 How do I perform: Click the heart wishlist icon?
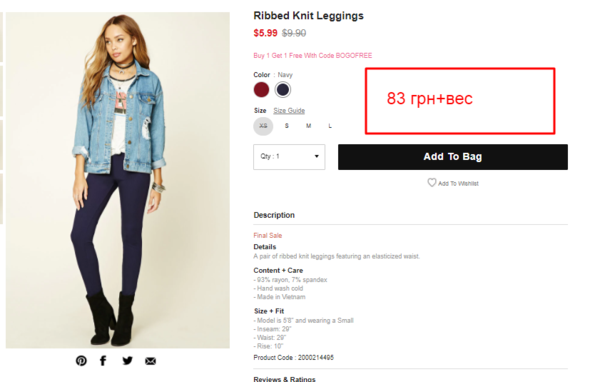coord(432,183)
